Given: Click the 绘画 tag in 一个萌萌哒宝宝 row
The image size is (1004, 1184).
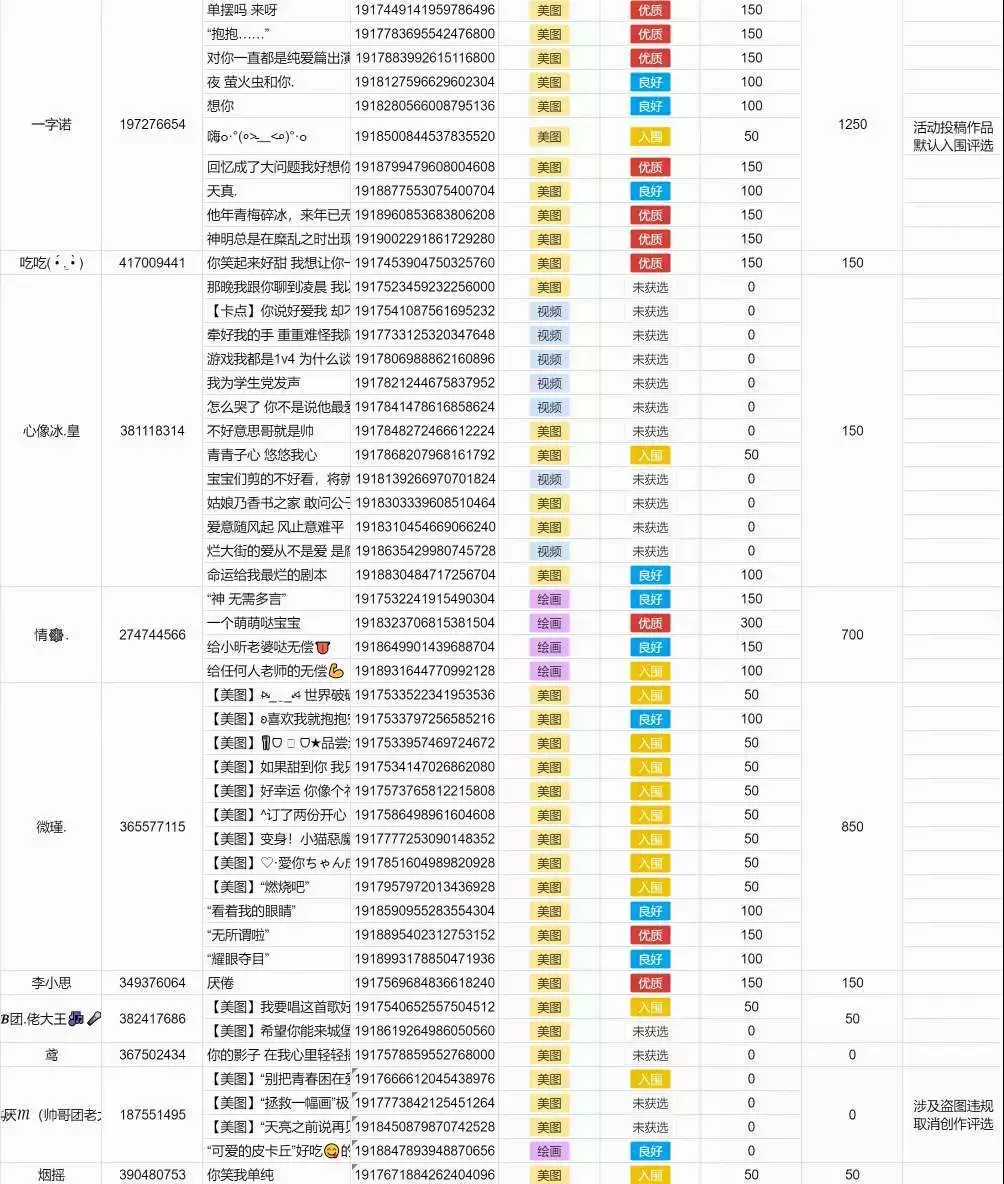Looking at the screenshot, I should (x=549, y=623).
